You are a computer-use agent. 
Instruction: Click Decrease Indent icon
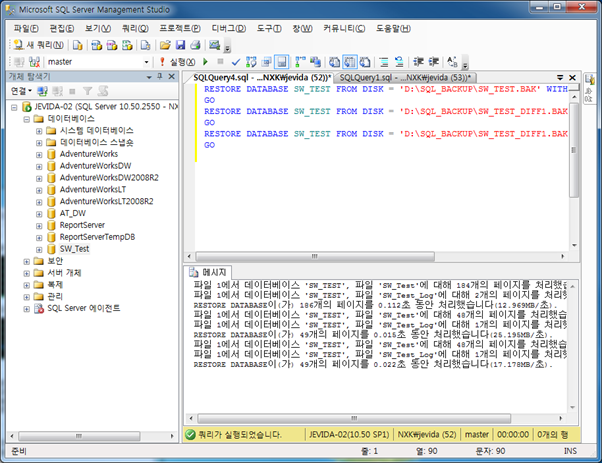click(418, 62)
